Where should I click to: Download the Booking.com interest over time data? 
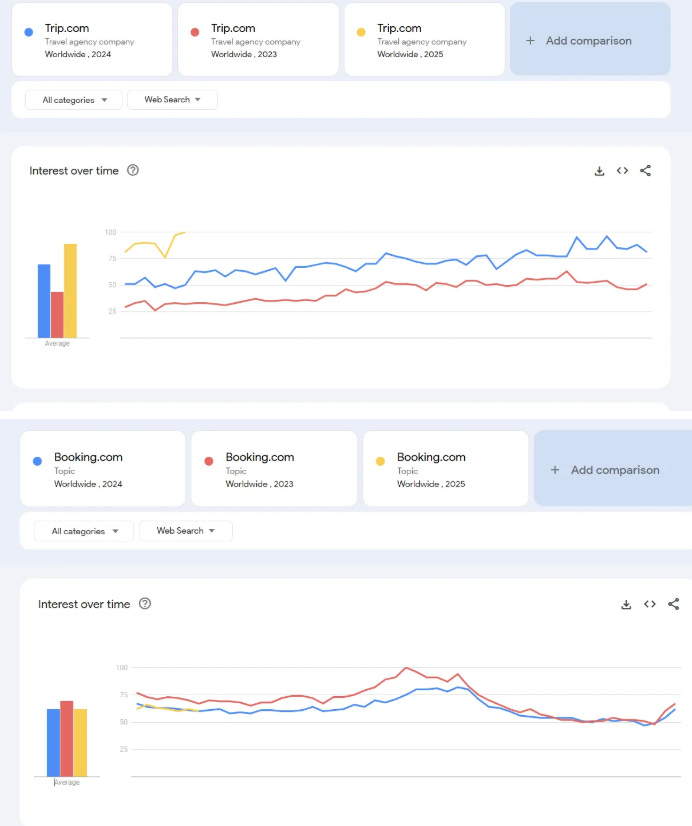tap(626, 604)
